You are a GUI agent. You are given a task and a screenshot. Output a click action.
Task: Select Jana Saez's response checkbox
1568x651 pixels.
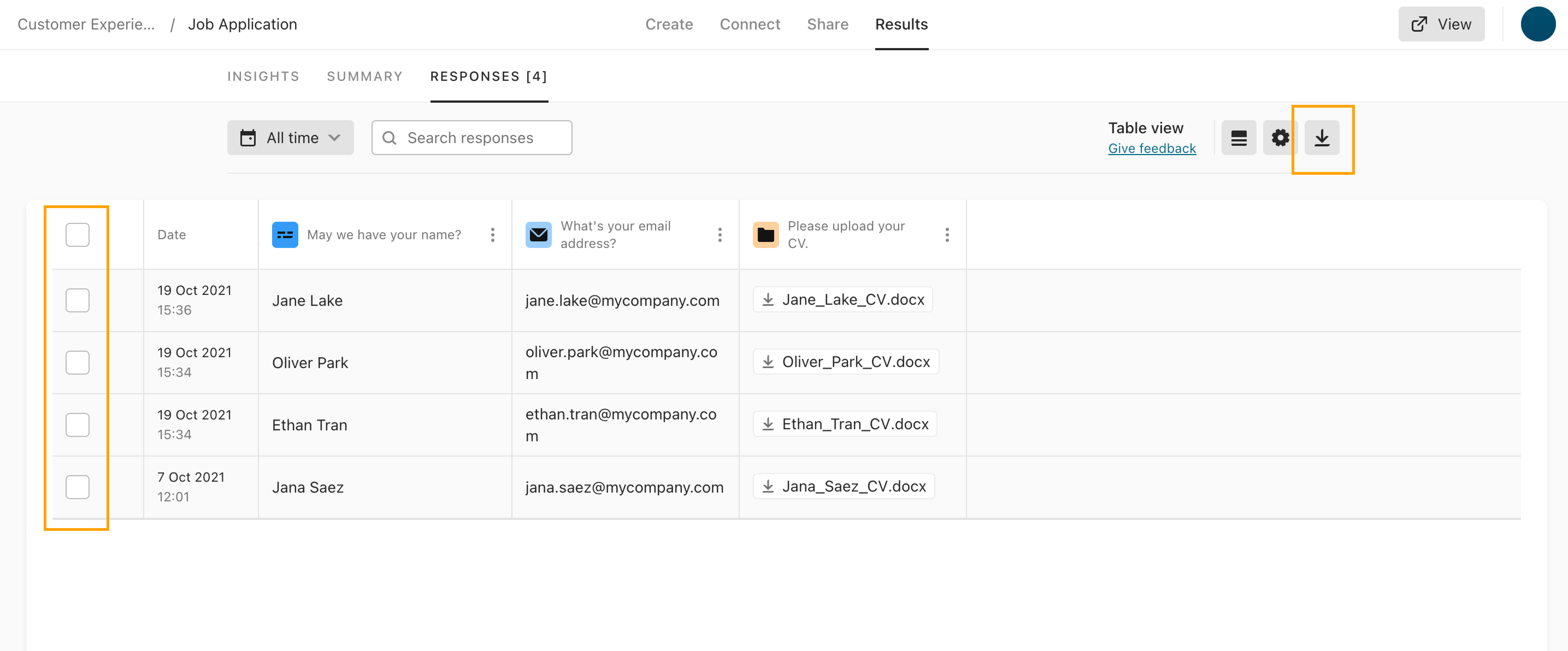coord(77,487)
